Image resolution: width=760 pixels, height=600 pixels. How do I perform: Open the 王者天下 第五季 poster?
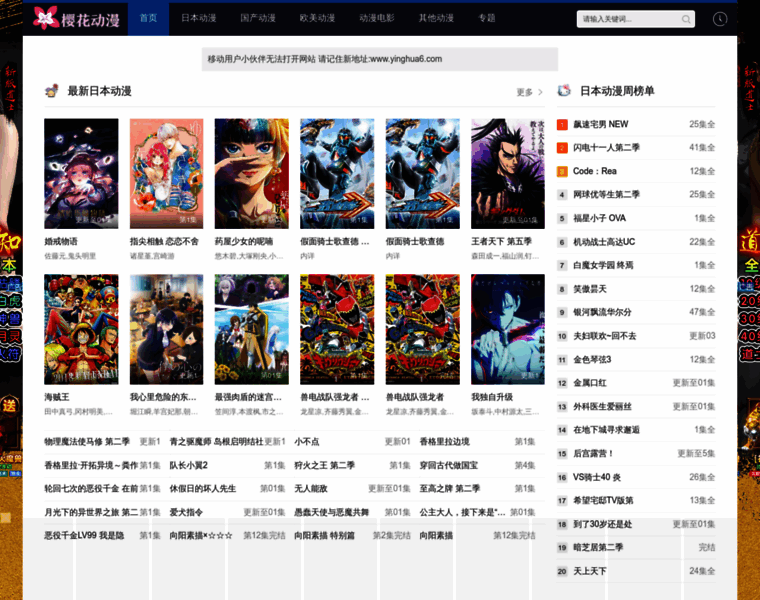point(507,174)
